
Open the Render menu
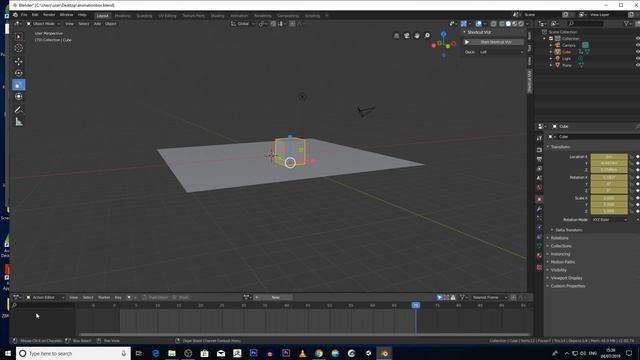point(49,15)
